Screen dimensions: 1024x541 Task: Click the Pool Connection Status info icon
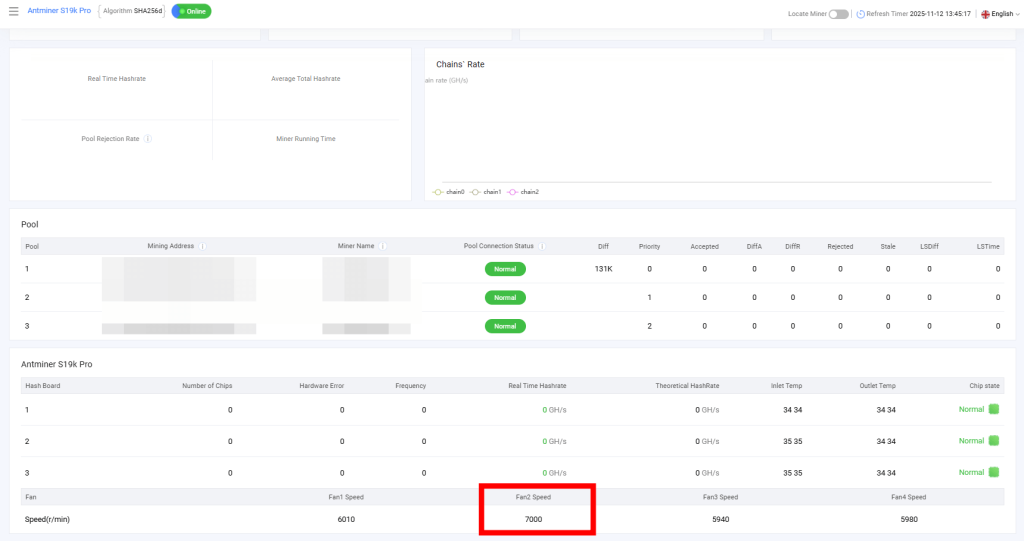(x=541, y=246)
